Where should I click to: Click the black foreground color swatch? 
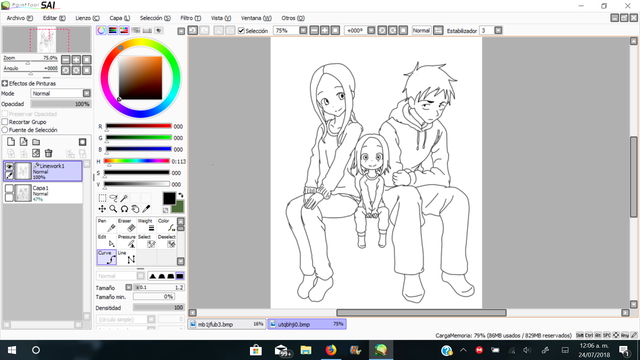pos(169,198)
